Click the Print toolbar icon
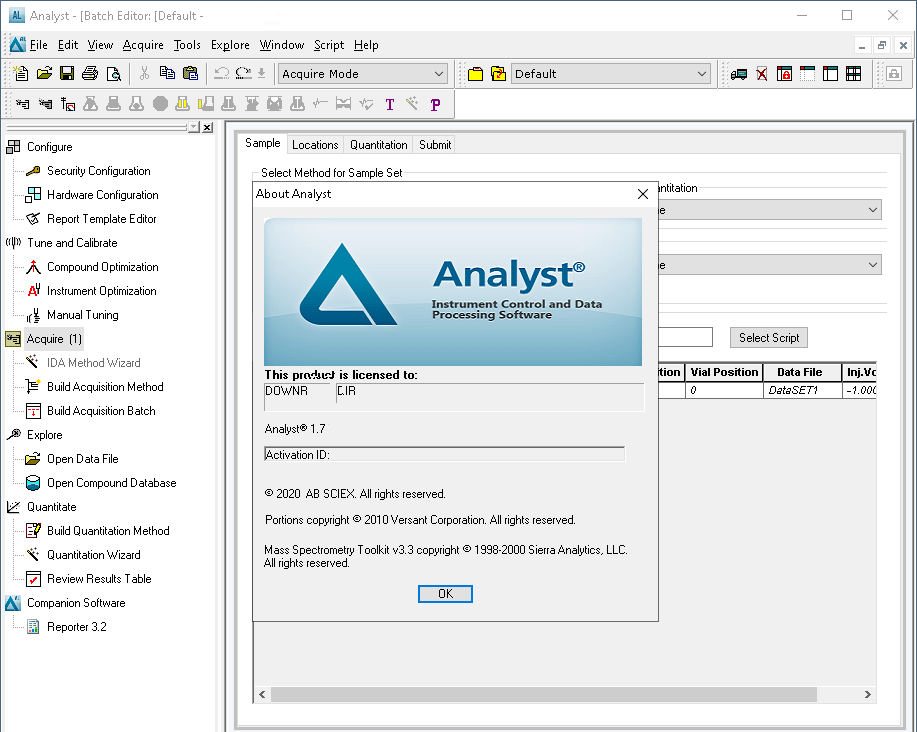Viewport: 917px width, 732px height. [89, 74]
